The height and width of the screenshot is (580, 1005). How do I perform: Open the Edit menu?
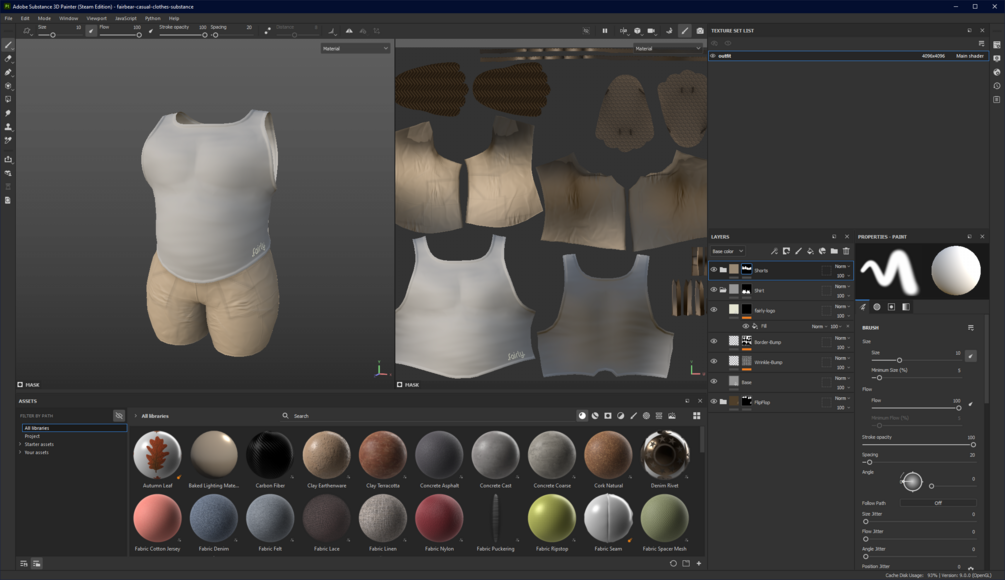point(25,19)
